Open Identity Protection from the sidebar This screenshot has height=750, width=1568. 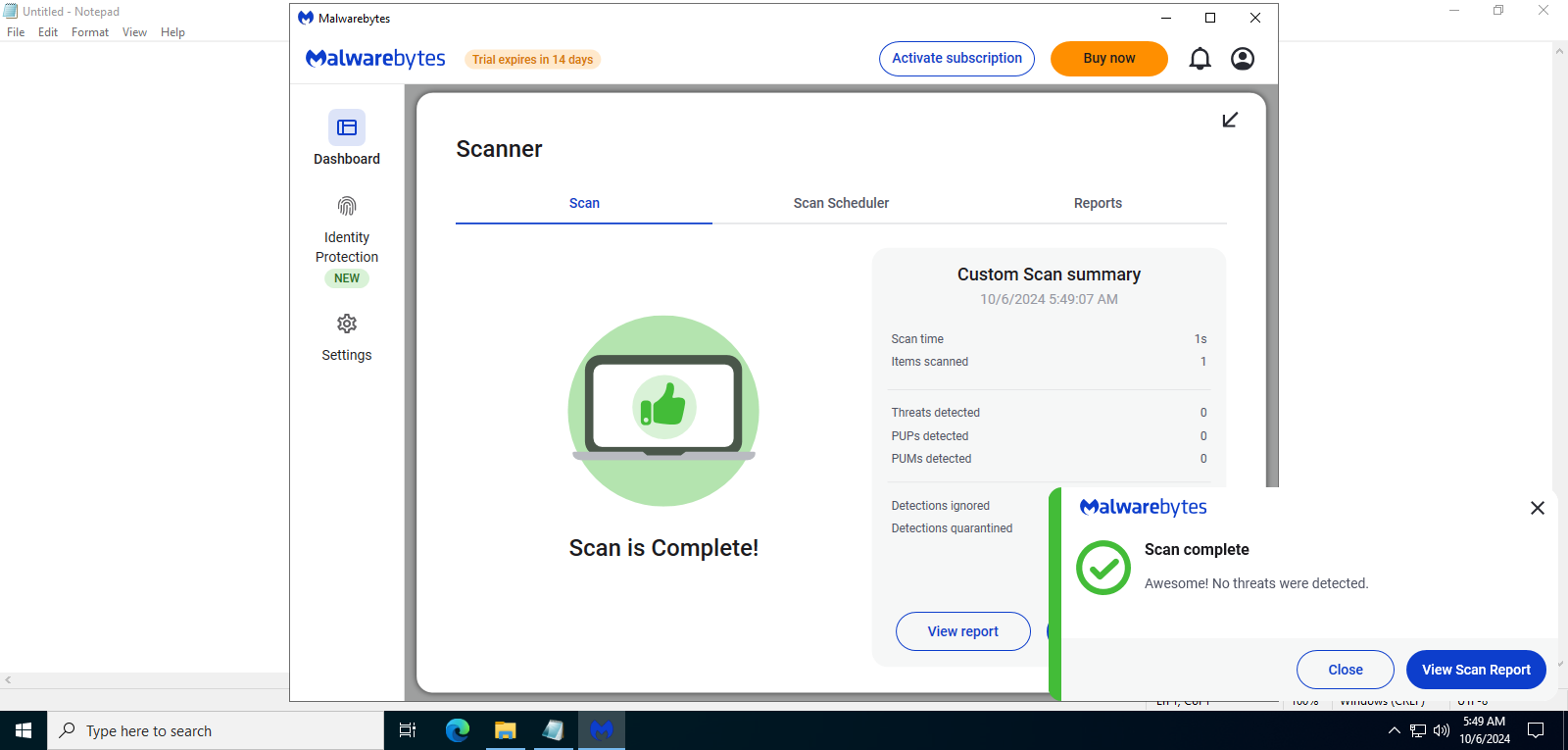click(x=346, y=207)
